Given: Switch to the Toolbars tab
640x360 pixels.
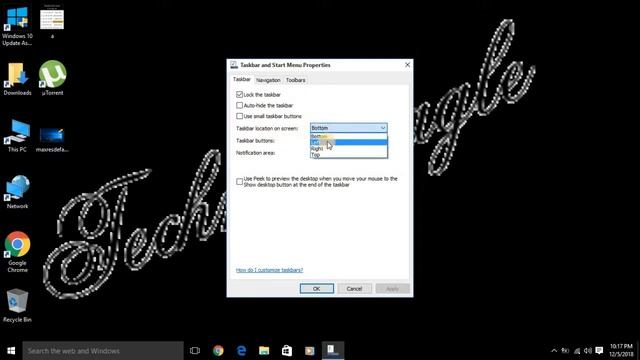Looking at the screenshot, I should [296, 80].
